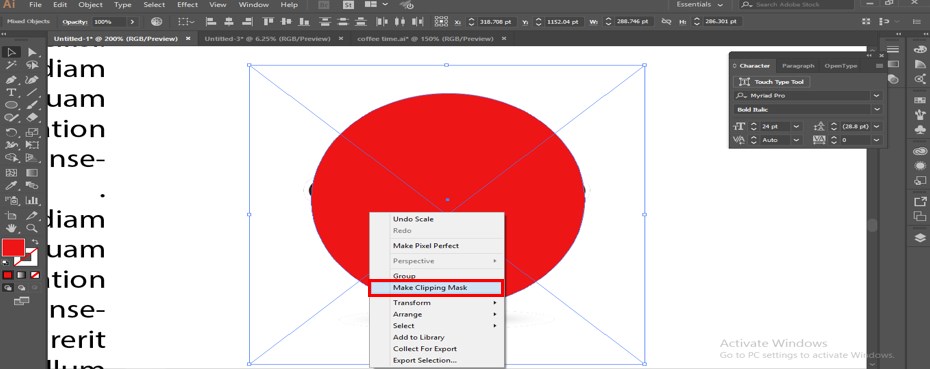Enable Draw Normal mode
This screenshot has height=369, width=930.
click(8, 288)
